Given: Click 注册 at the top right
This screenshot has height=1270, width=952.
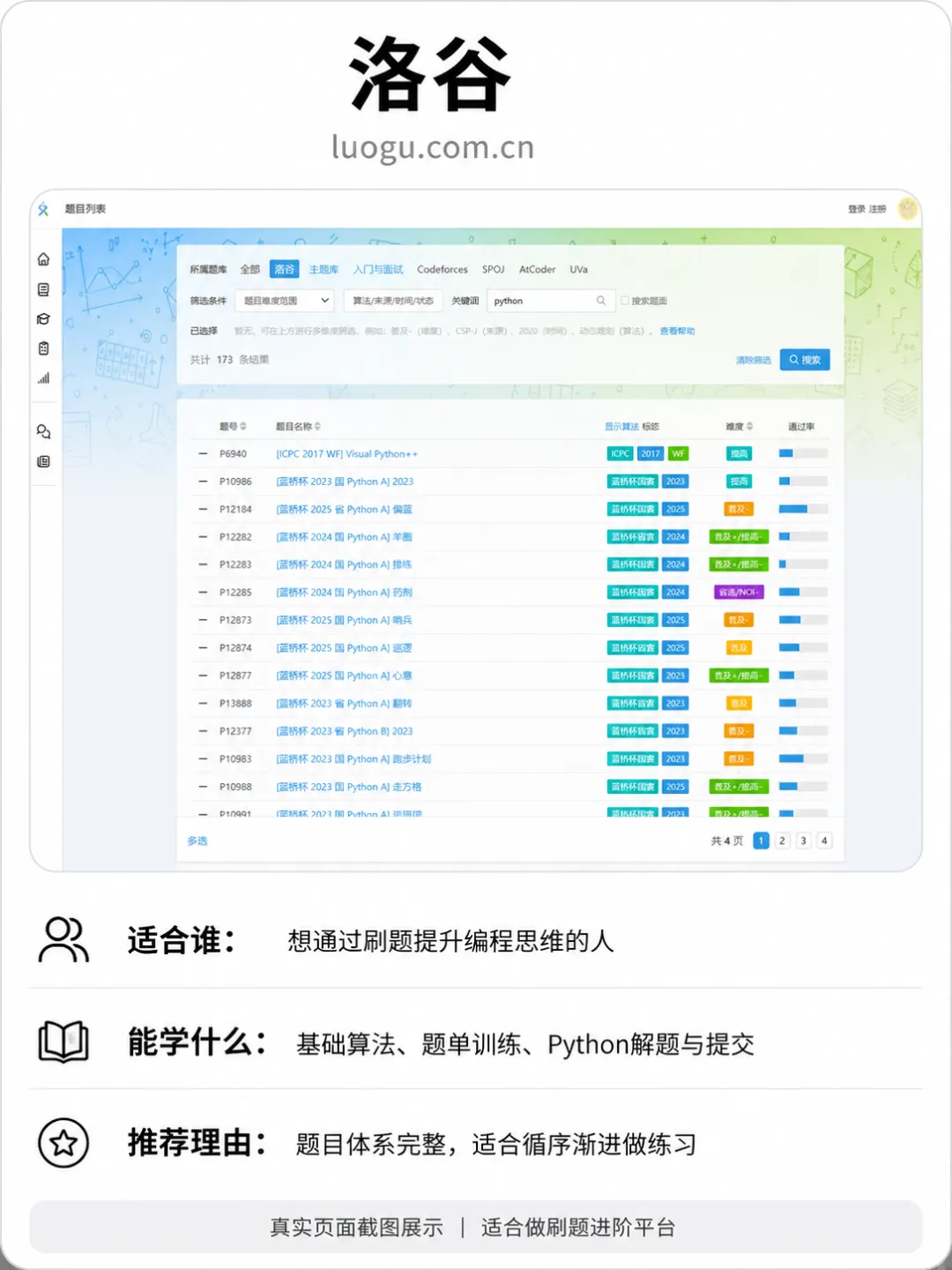Looking at the screenshot, I should coord(877,209).
